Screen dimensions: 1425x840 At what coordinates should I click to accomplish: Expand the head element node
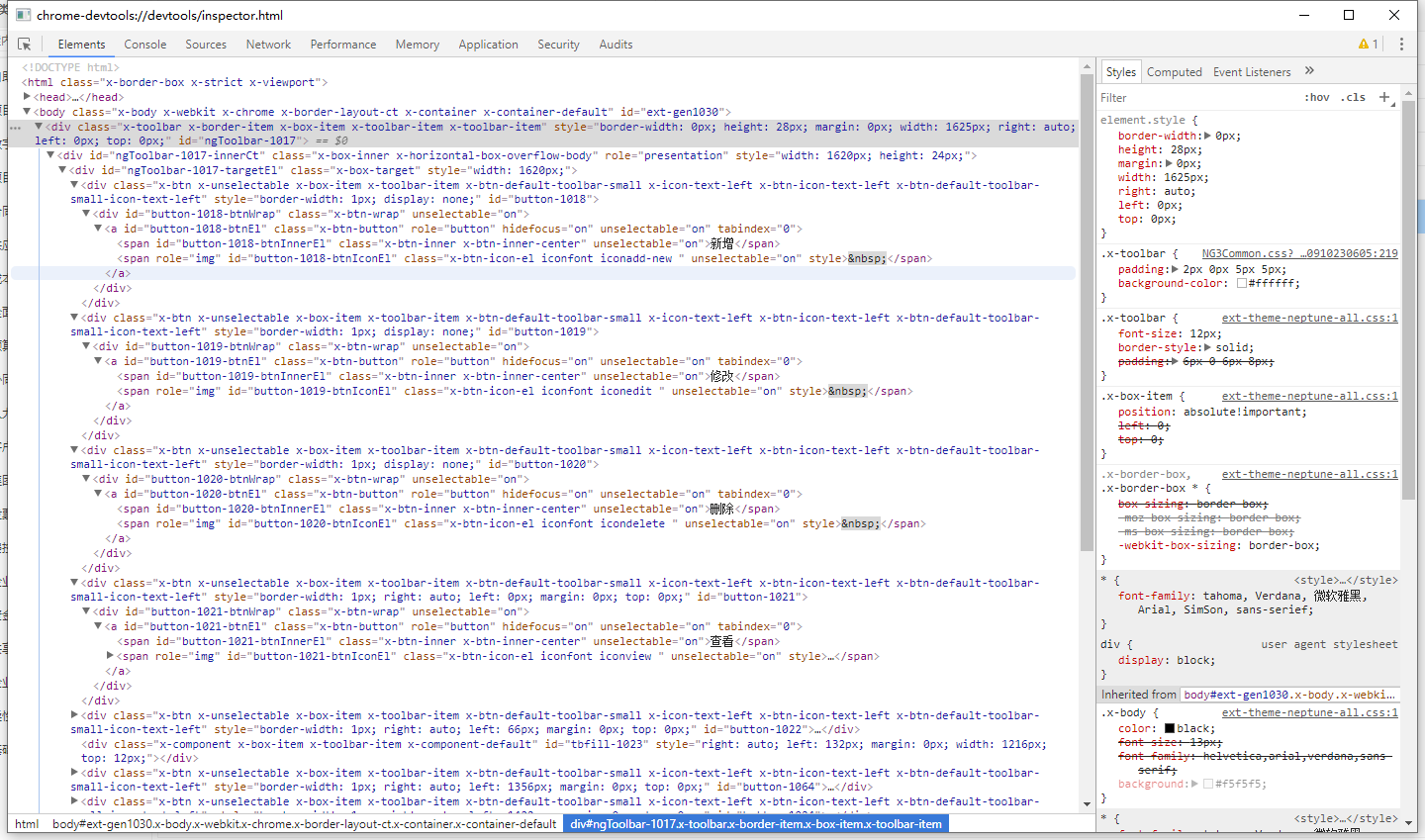pyautogui.click(x=28, y=97)
